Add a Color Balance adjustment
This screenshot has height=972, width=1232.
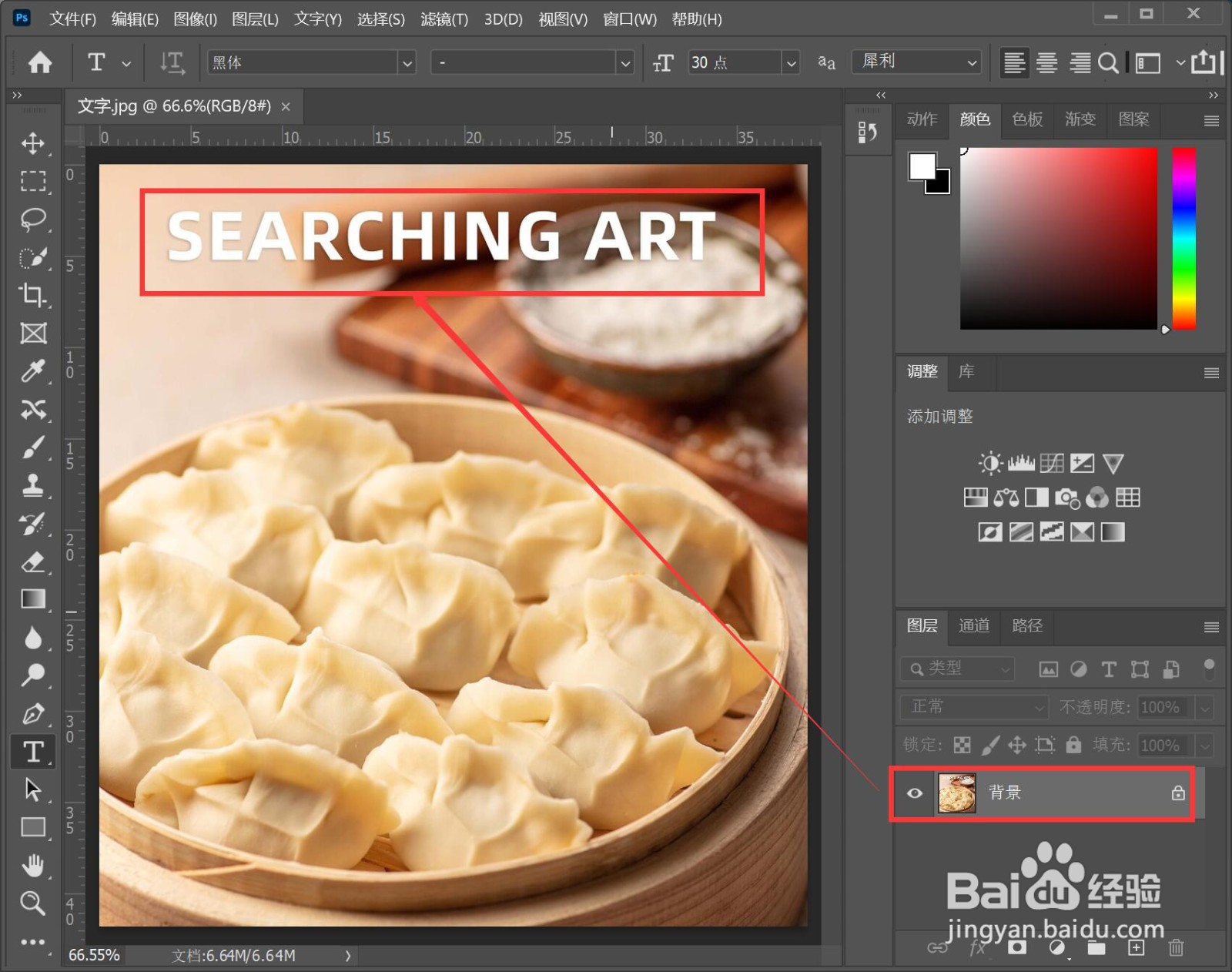[x=1006, y=498]
